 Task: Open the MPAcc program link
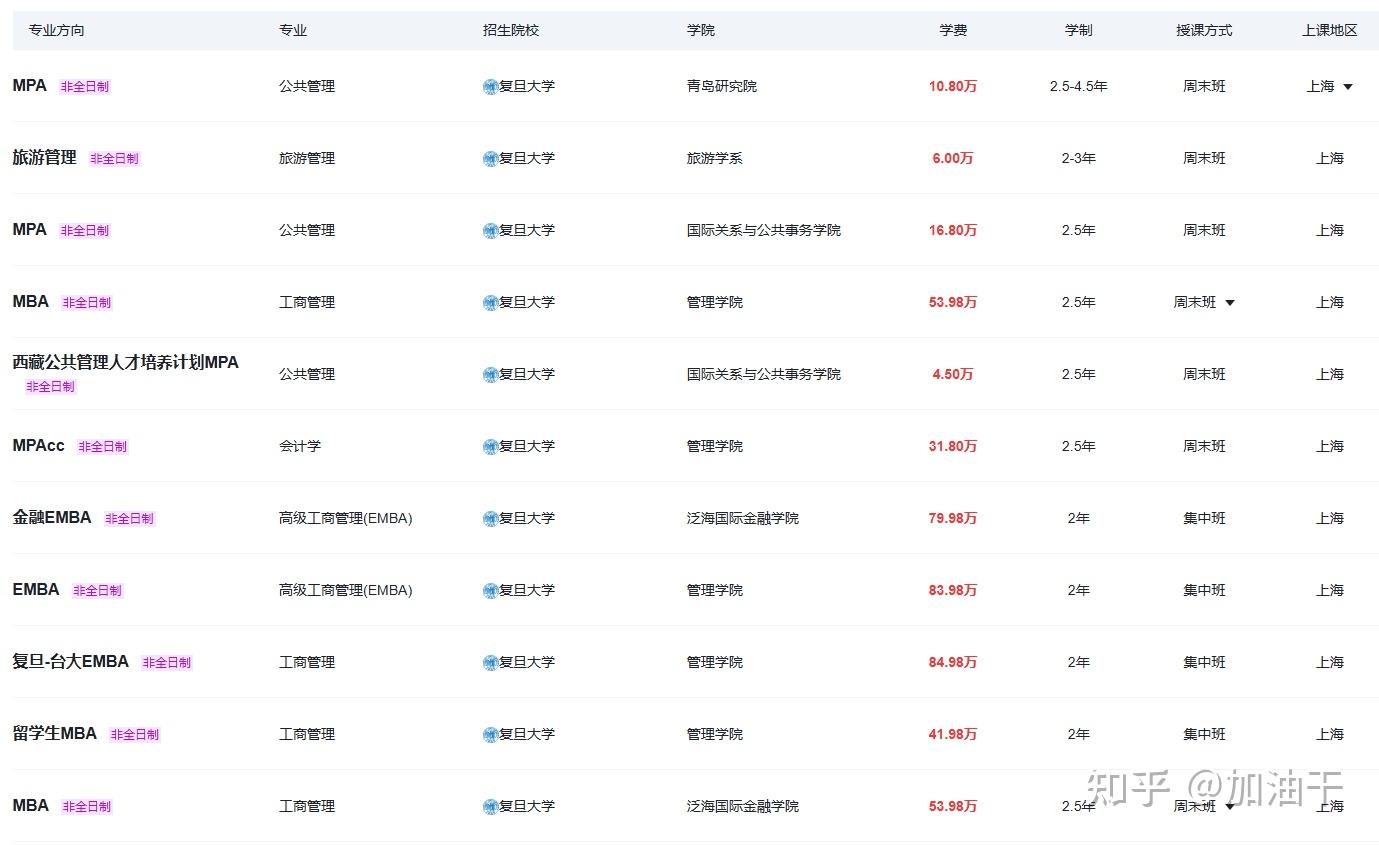pos(38,446)
